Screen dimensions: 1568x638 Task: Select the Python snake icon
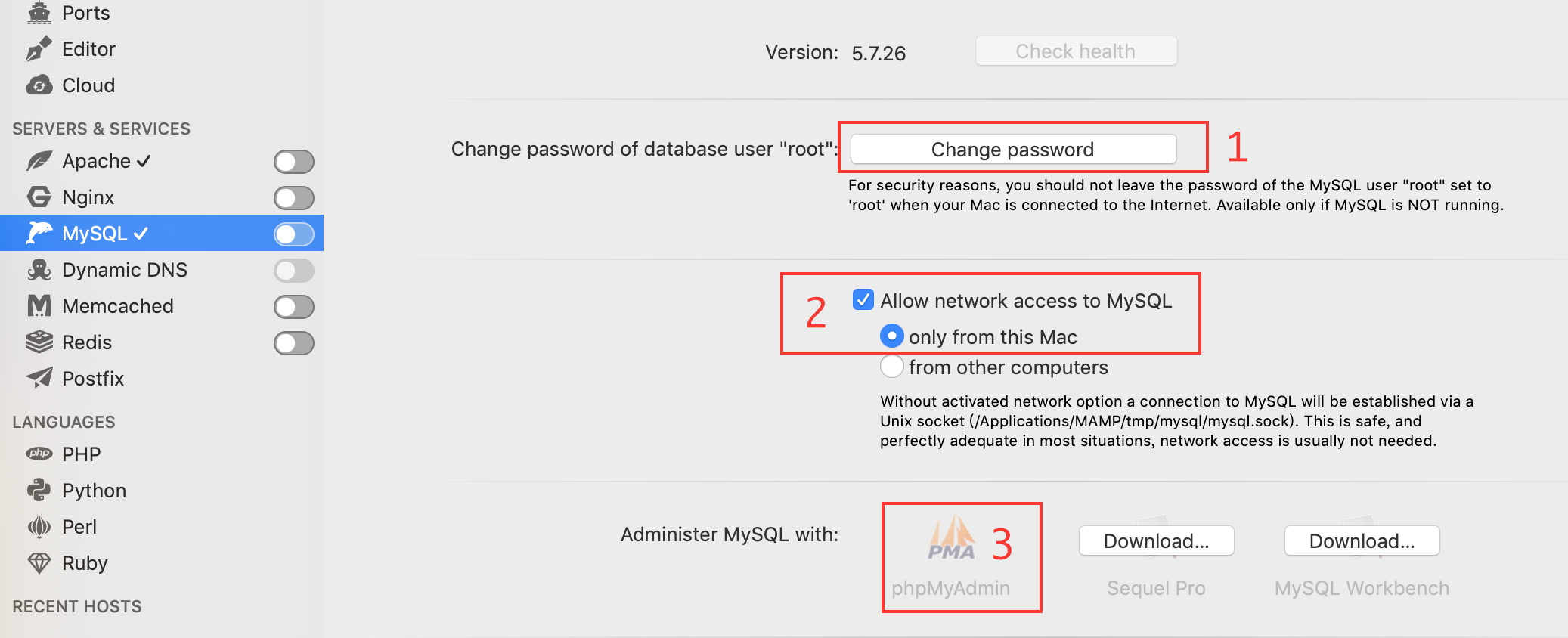(x=39, y=491)
